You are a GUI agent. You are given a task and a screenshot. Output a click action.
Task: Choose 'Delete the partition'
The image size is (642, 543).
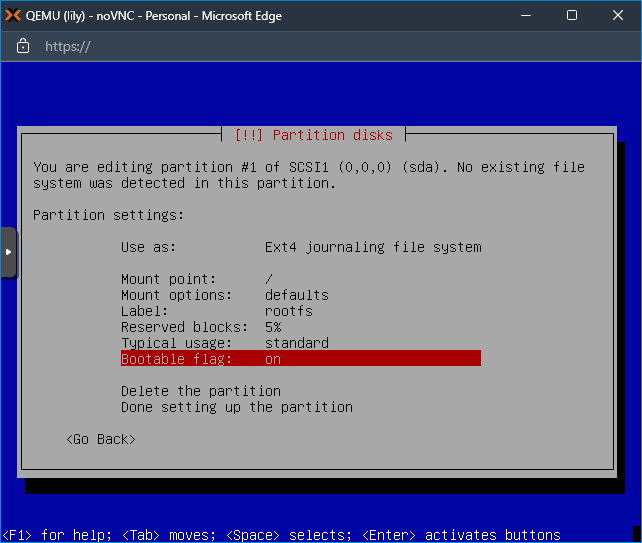(x=201, y=391)
